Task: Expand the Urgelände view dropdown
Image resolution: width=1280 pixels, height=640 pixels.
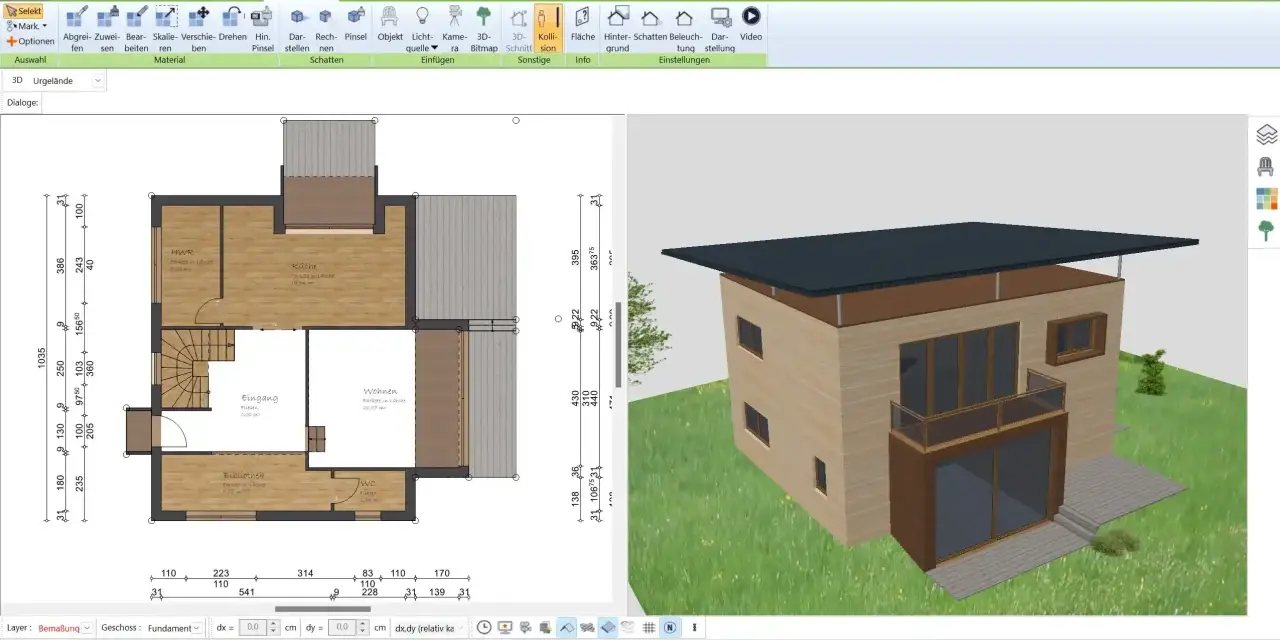Action: pyautogui.click(x=97, y=80)
